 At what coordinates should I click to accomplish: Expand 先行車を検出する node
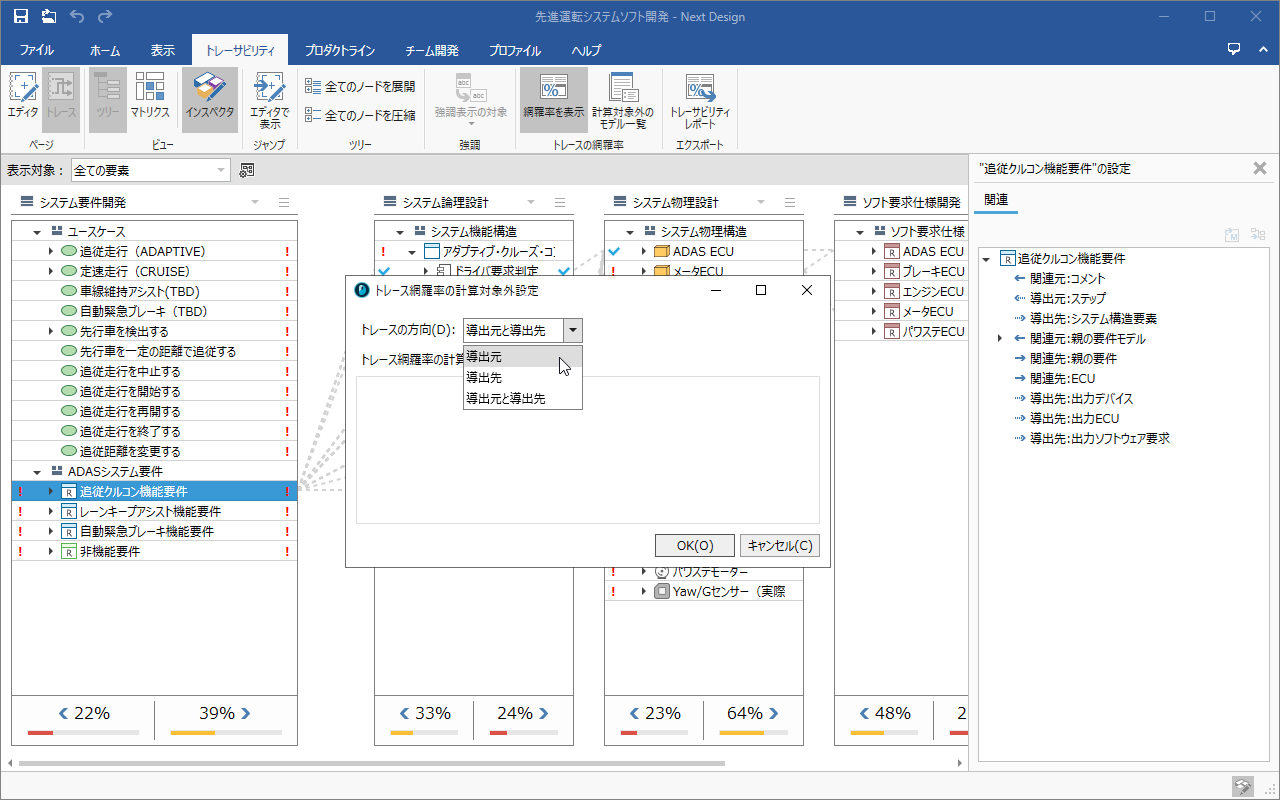(50, 331)
